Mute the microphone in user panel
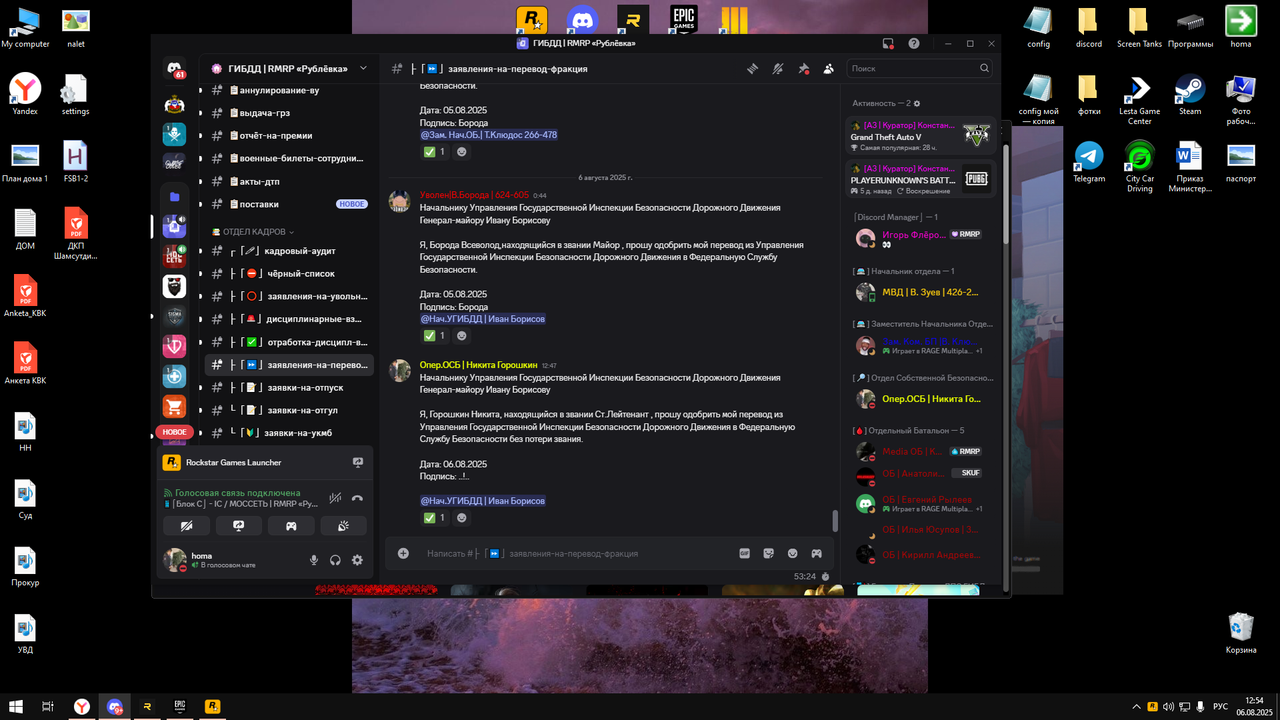Screen dimensions: 1280x720 point(314,561)
